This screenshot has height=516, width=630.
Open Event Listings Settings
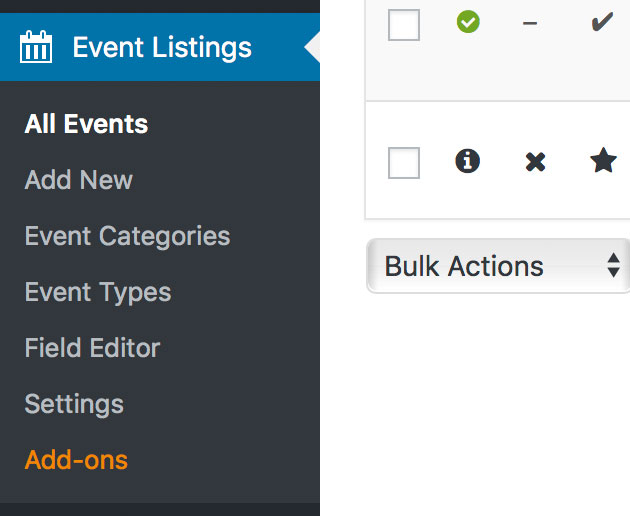pos(74,404)
